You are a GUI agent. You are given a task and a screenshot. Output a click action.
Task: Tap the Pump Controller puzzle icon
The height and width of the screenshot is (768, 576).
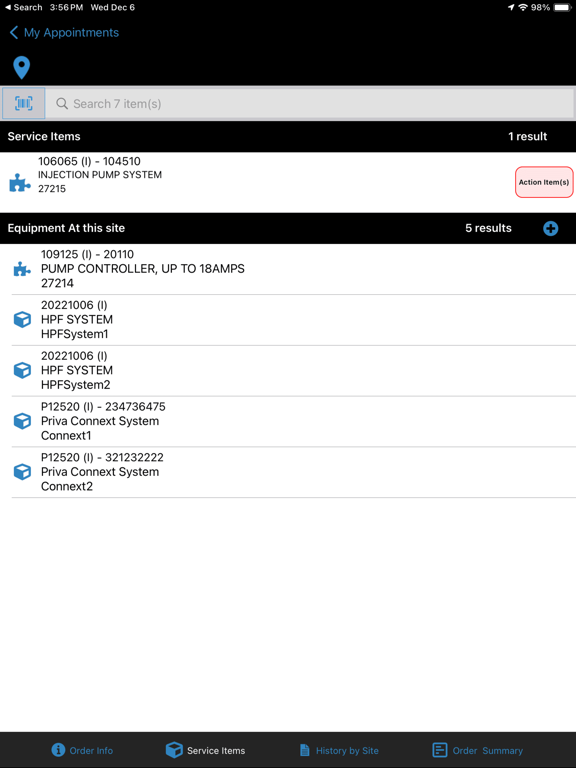click(x=22, y=269)
